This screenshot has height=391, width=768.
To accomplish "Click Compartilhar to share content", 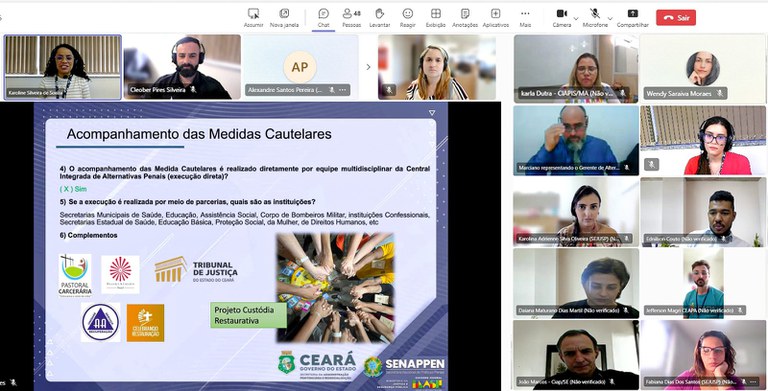I will point(633,18).
